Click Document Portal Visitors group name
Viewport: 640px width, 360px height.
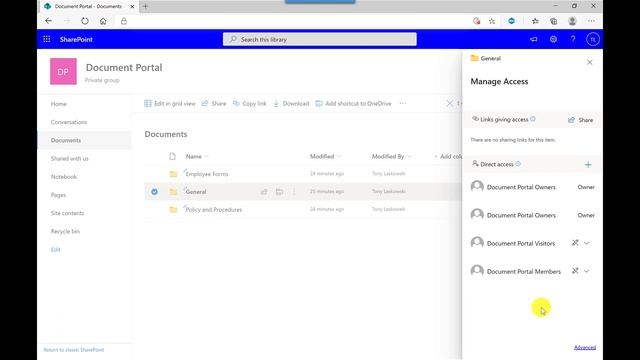521,243
